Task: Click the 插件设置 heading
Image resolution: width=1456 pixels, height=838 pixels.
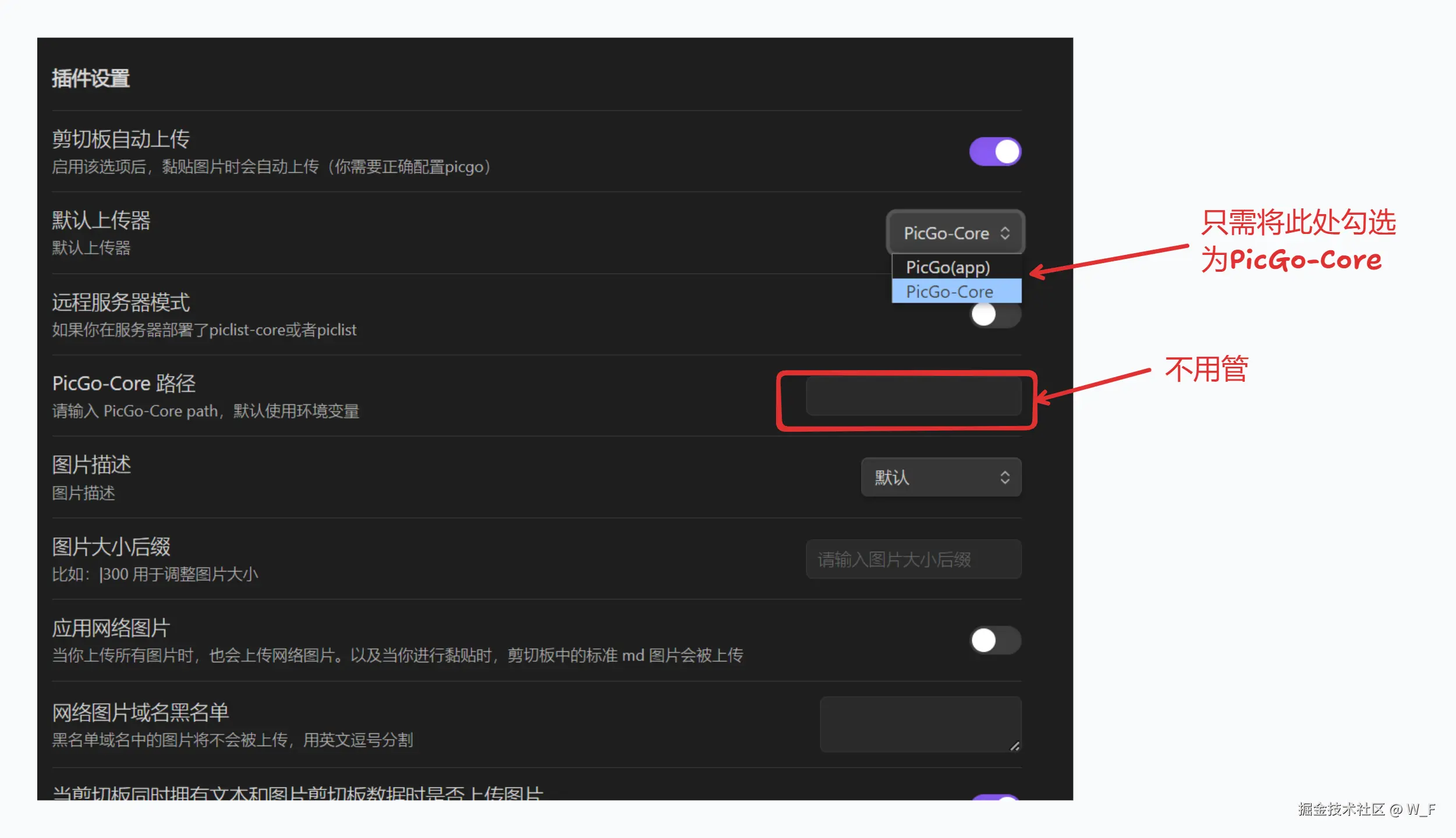Action: pos(91,79)
